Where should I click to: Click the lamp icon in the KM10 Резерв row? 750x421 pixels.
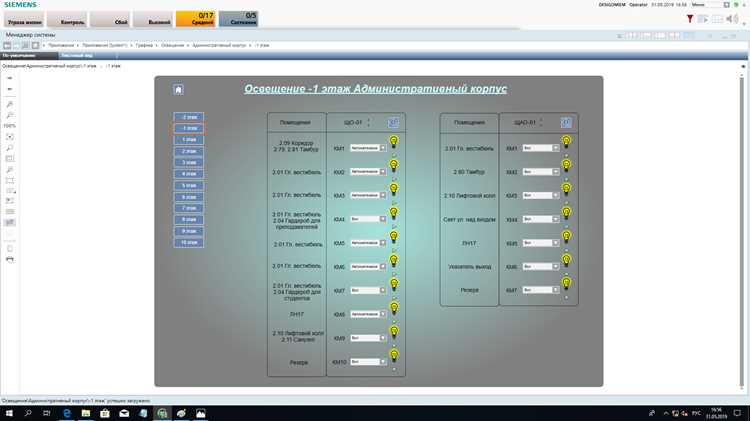(x=394, y=355)
